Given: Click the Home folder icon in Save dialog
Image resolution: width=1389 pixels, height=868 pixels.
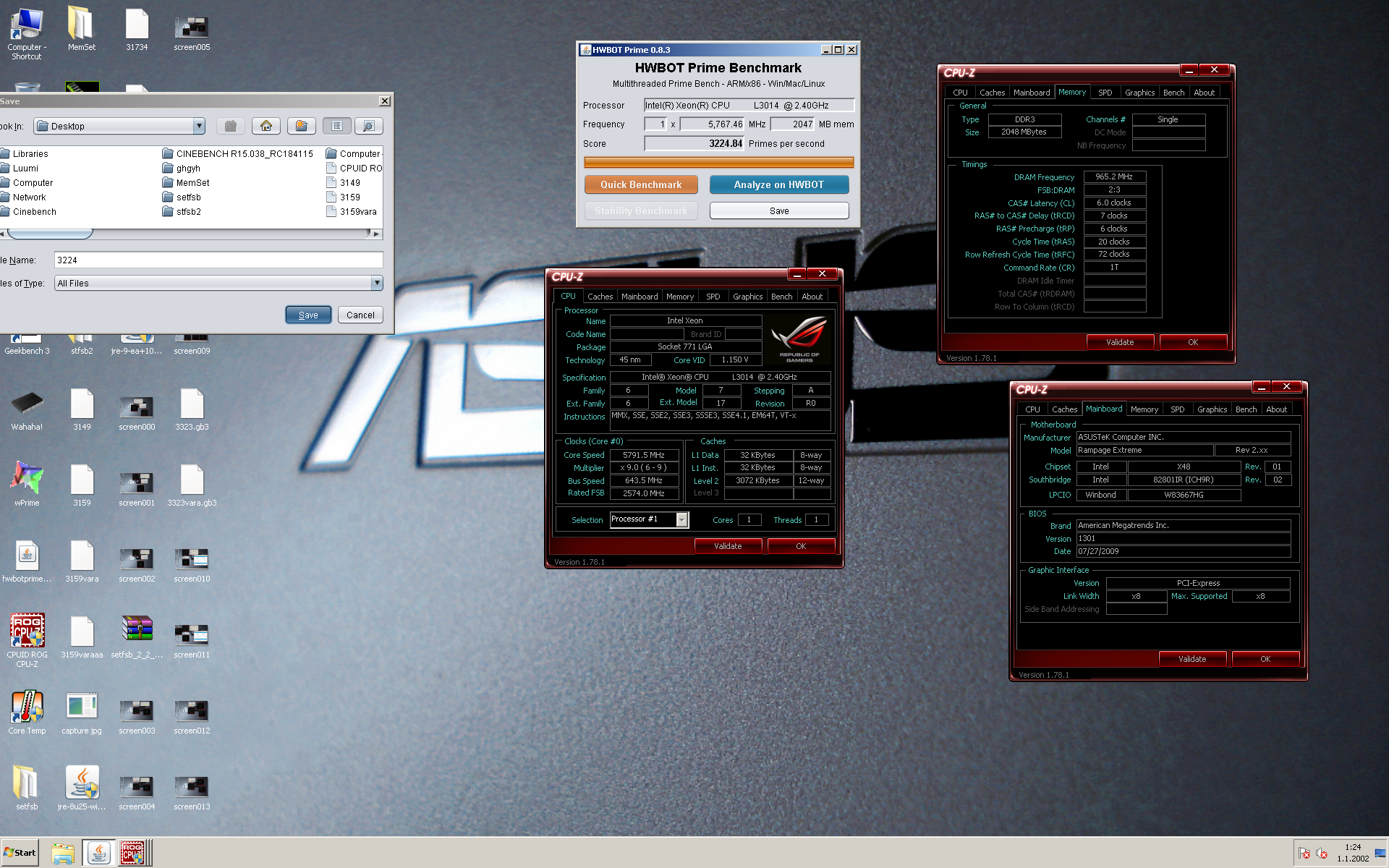Looking at the screenshot, I should tap(266, 126).
